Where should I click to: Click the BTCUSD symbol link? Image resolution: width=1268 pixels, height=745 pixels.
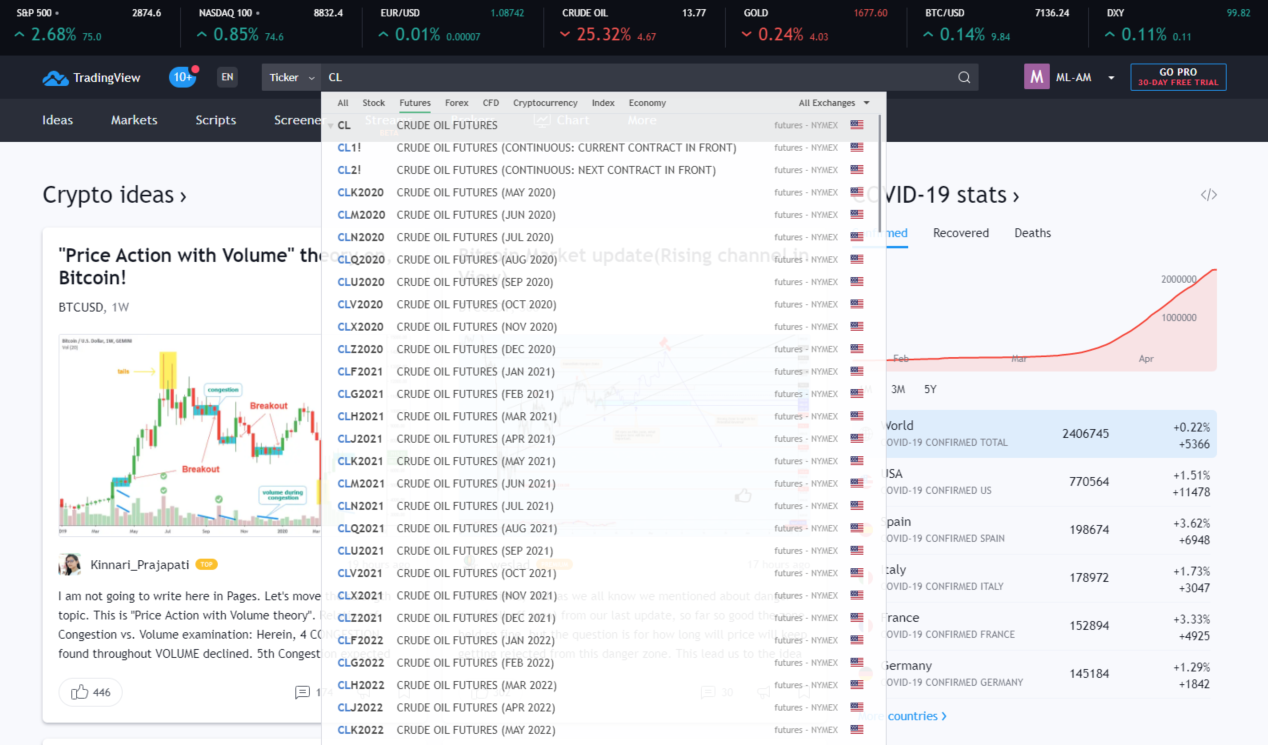(x=81, y=307)
